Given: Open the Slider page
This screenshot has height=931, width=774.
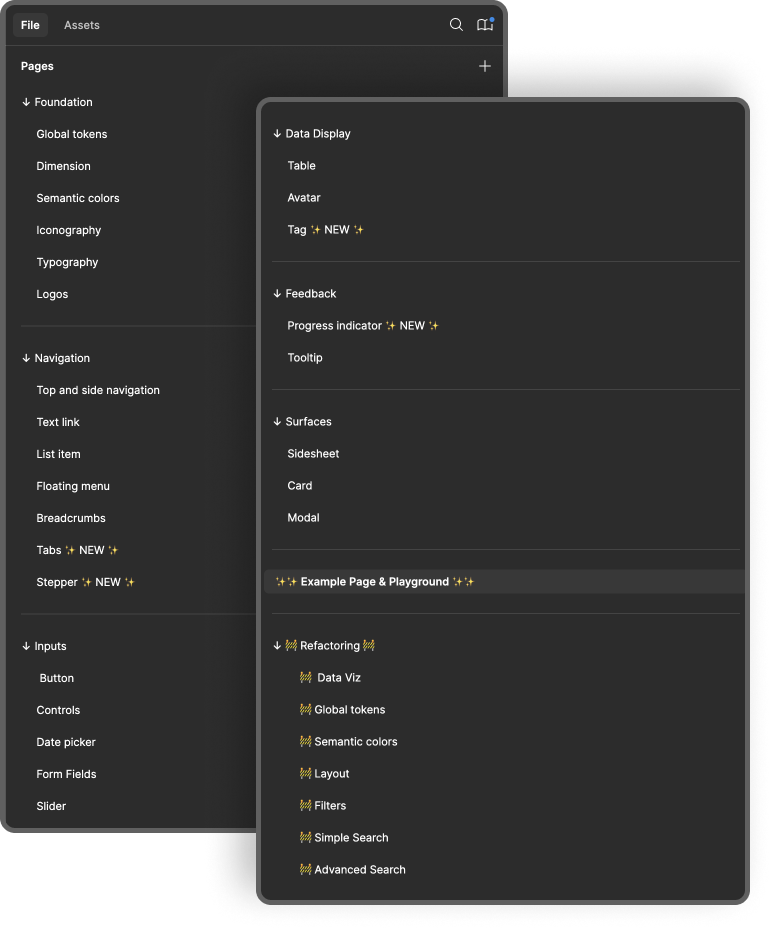Looking at the screenshot, I should tap(51, 806).
